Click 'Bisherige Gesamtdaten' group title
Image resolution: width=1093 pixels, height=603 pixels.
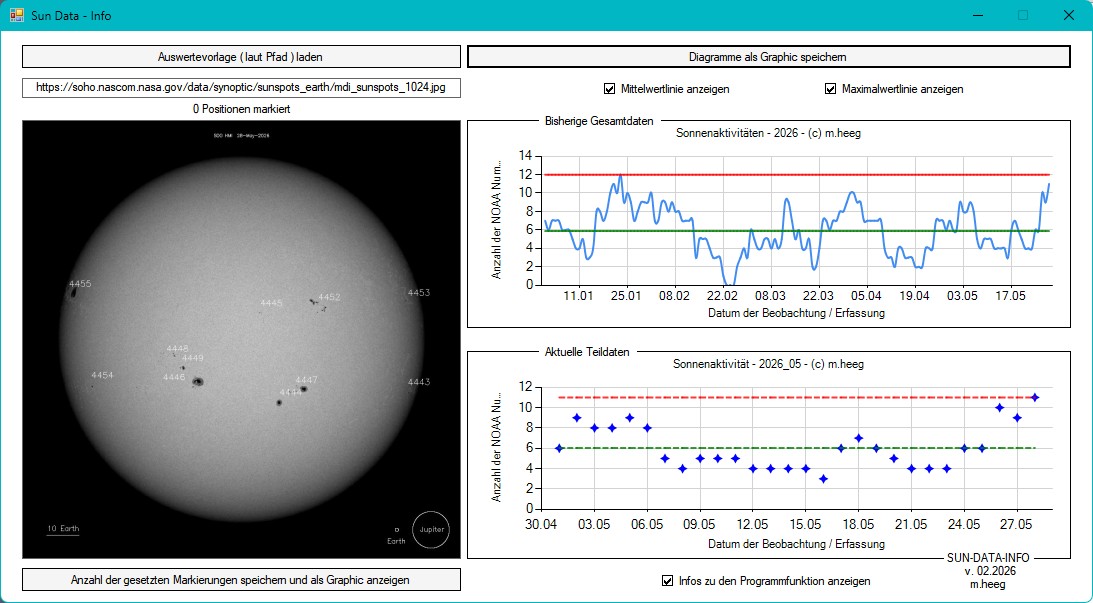coord(599,121)
